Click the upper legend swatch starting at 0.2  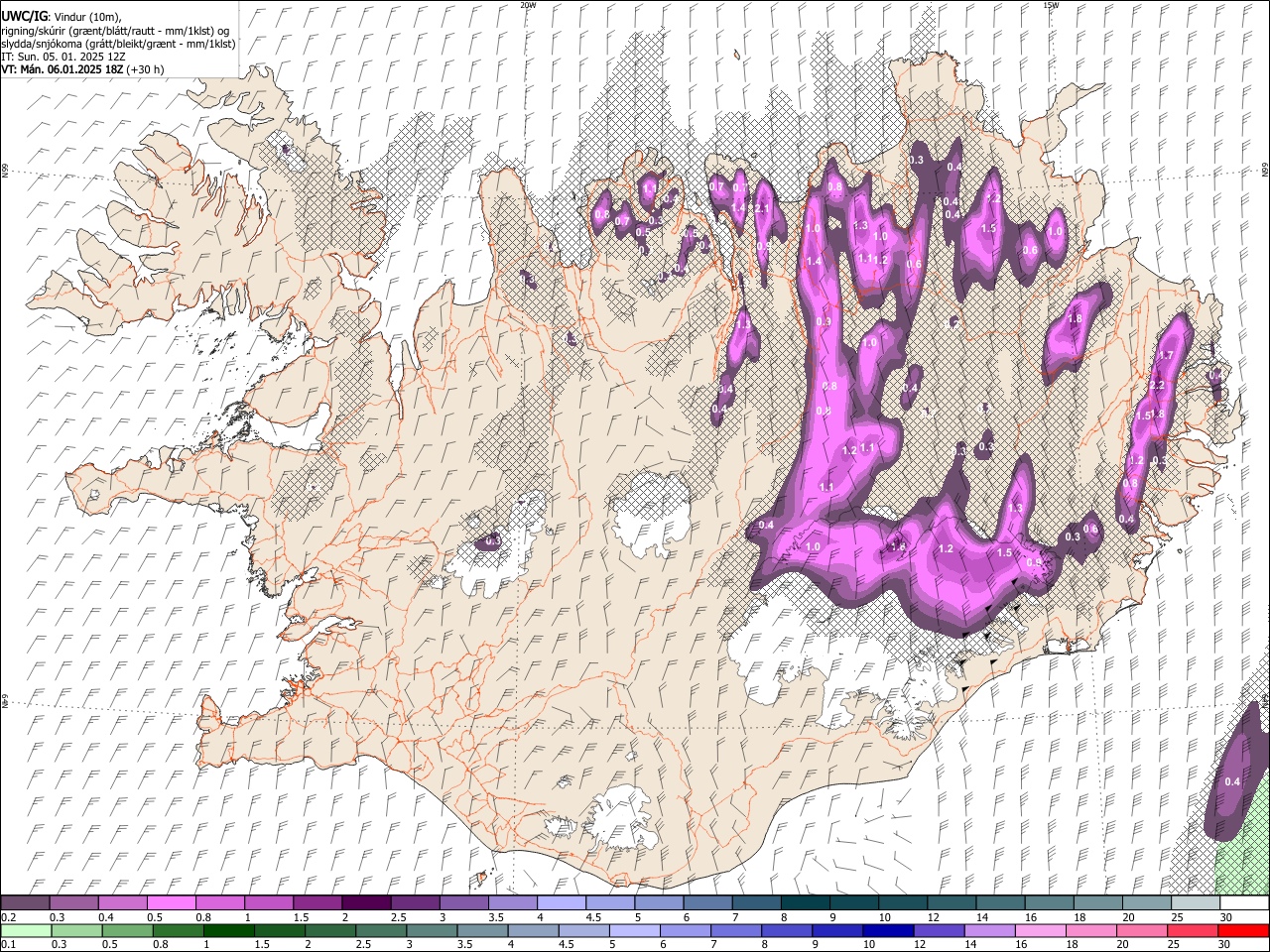pyautogui.click(x=25, y=903)
